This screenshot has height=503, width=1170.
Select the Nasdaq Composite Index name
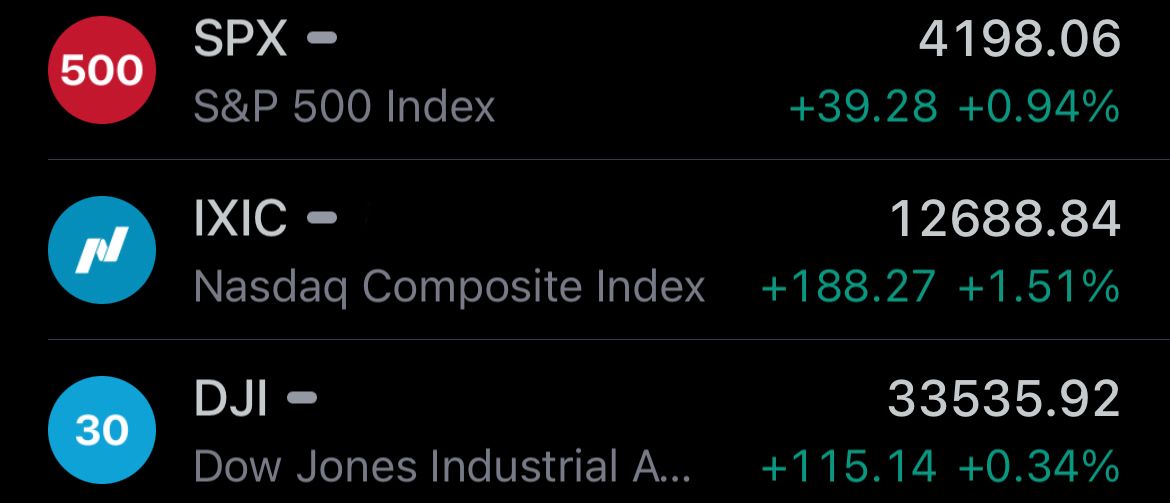click(x=449, y=287)
